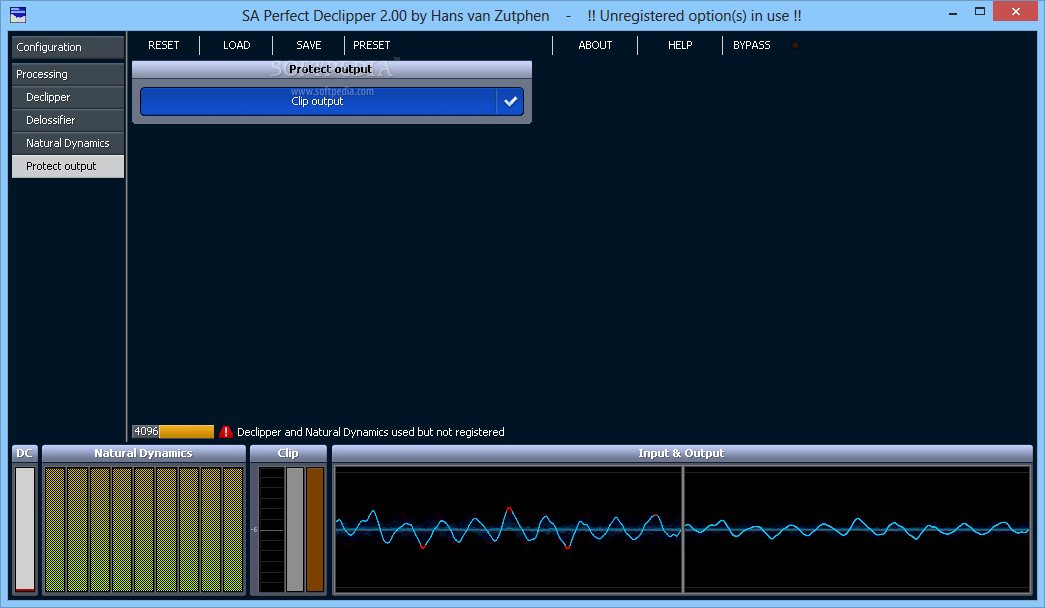Image resolution: width=1045 pixels, height=608 pixels.
Task: Select the Protect output page
Action: pyautogui.click(x=68, y=166)
